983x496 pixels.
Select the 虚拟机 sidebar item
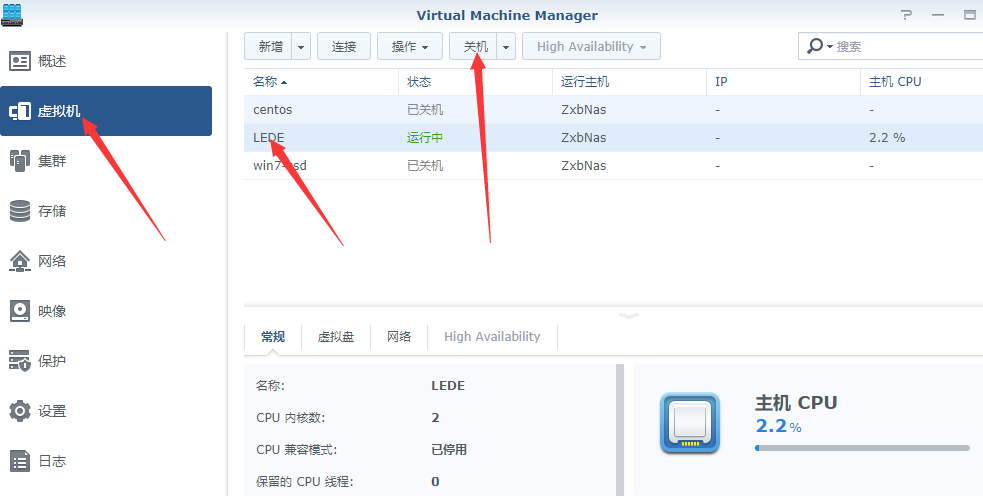pyautogui.click(x=106, y=111)
